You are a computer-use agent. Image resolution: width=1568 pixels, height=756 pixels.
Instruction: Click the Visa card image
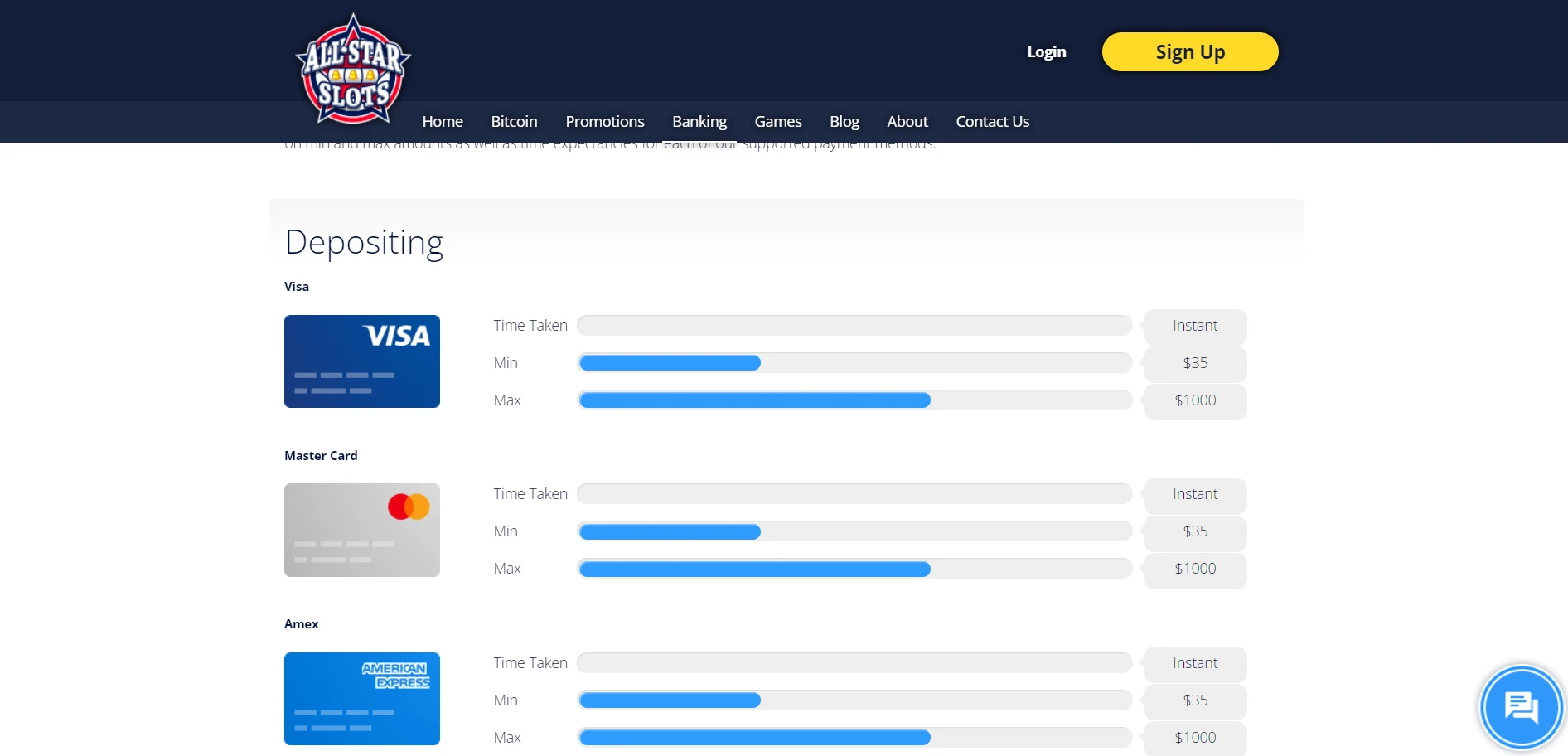[x=362, y=361]
